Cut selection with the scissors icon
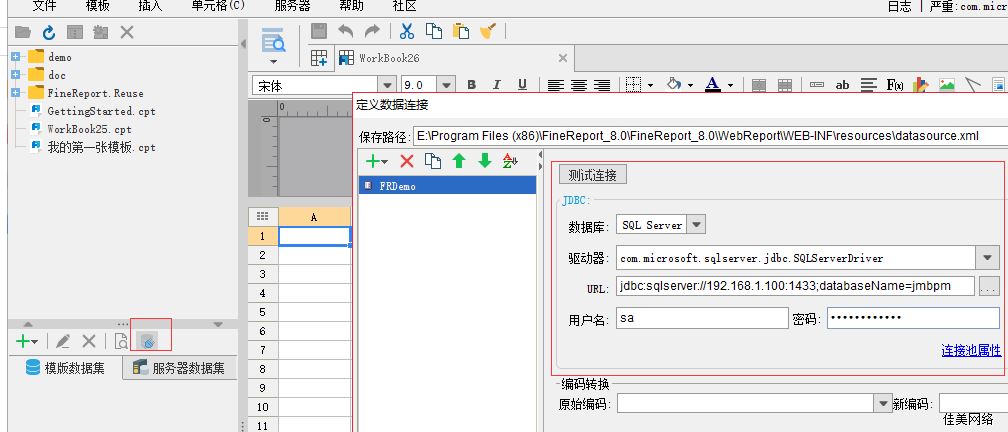The image size is (1008, 432). point(407,31)
